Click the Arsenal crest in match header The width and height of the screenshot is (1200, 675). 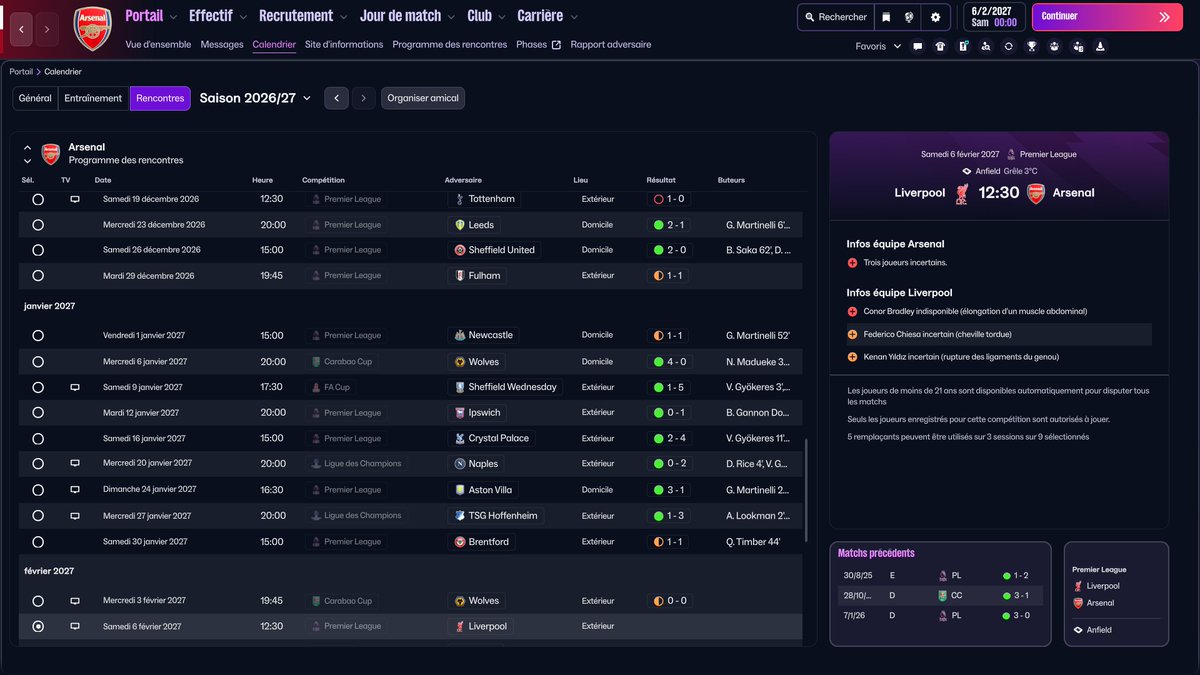(1036, 193)
